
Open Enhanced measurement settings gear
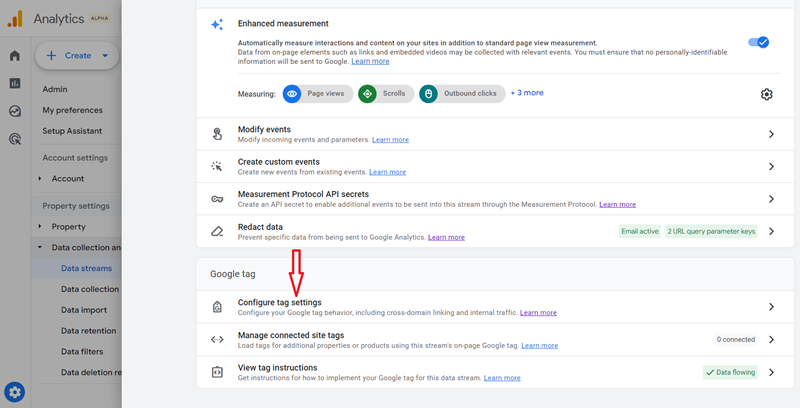coord(766,94)
